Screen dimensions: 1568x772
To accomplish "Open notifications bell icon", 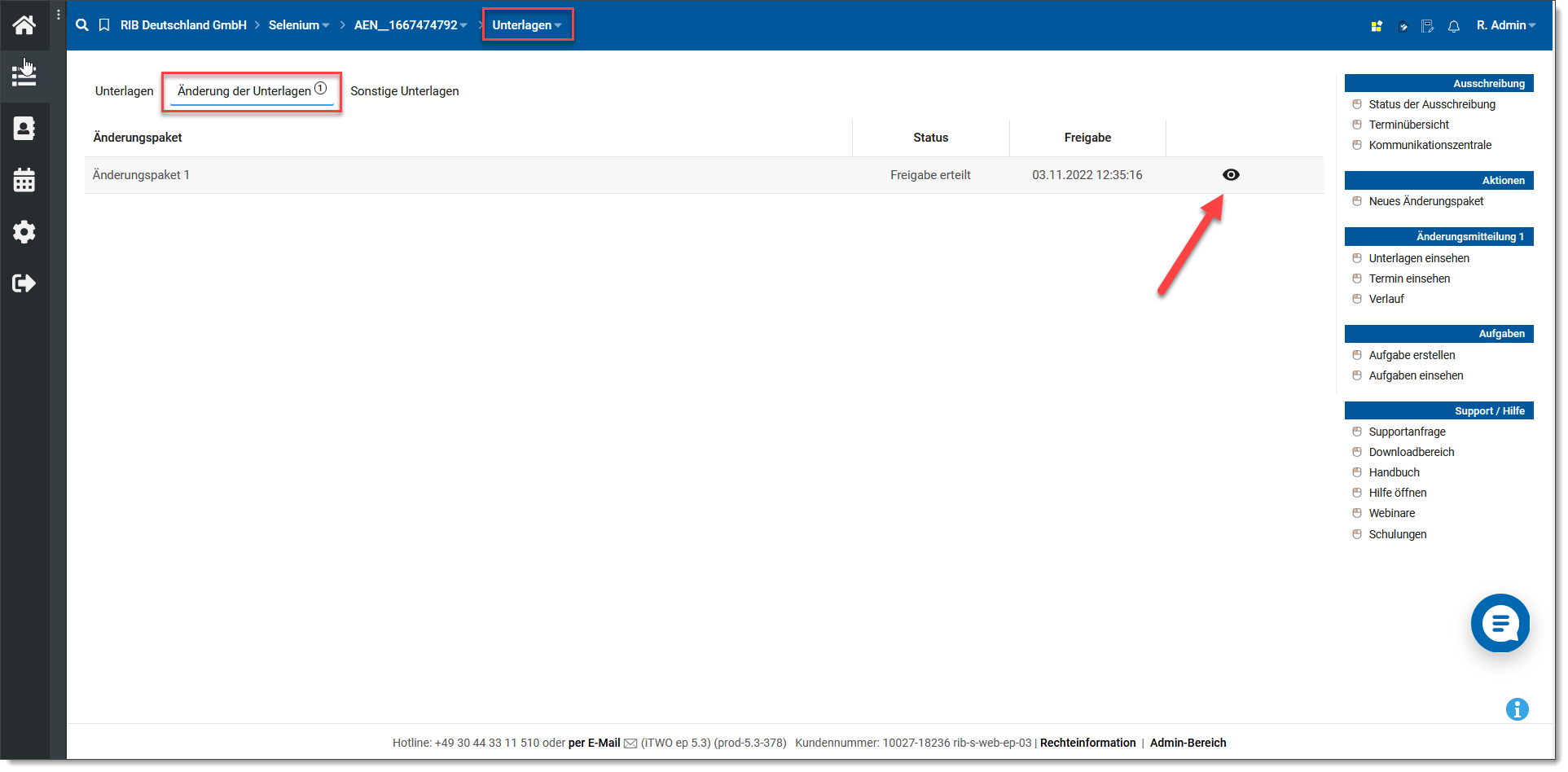I will point(1454,26).
